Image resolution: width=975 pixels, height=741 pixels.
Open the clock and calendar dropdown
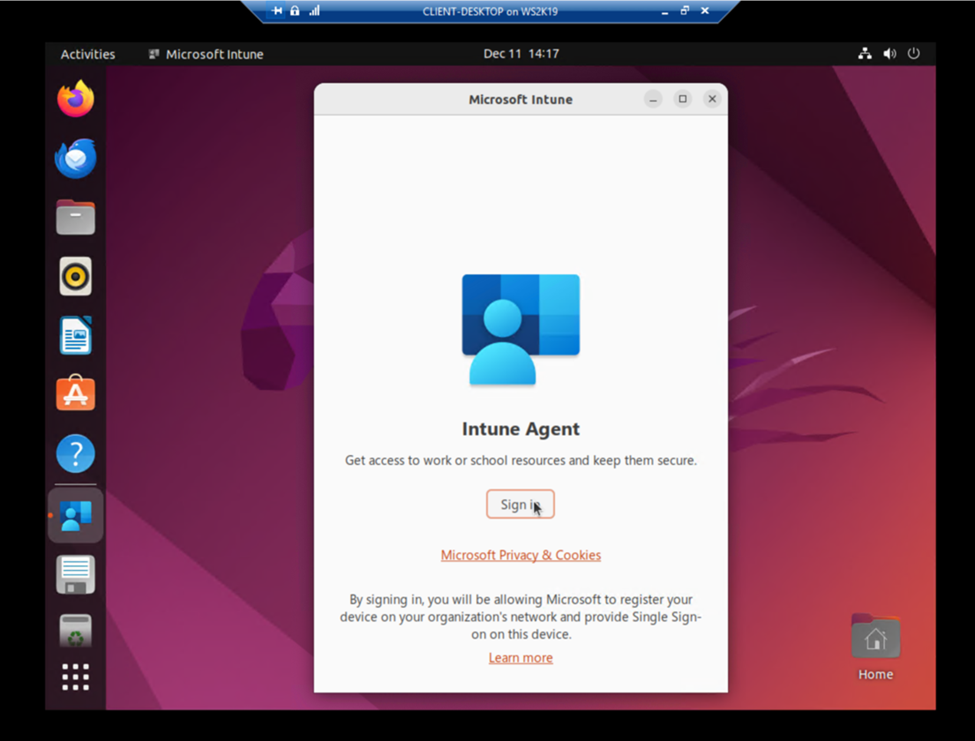tap(521, 53)
